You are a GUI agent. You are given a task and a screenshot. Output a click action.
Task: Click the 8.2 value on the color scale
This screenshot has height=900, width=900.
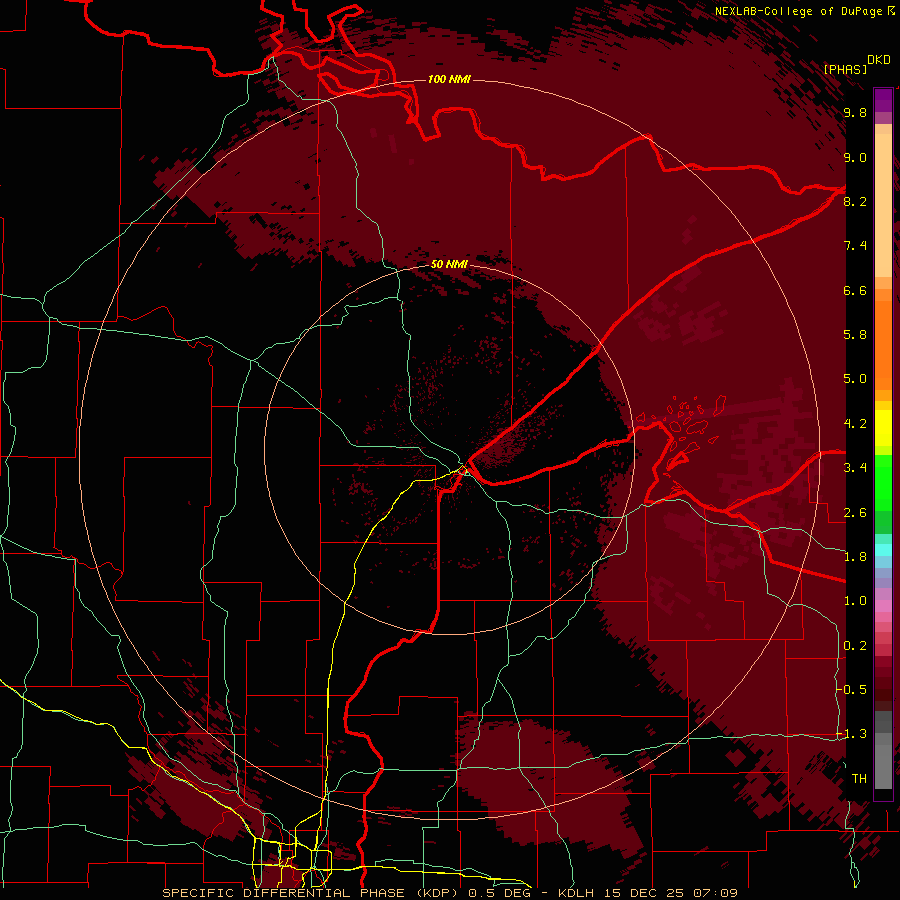(x=855, y=201)
